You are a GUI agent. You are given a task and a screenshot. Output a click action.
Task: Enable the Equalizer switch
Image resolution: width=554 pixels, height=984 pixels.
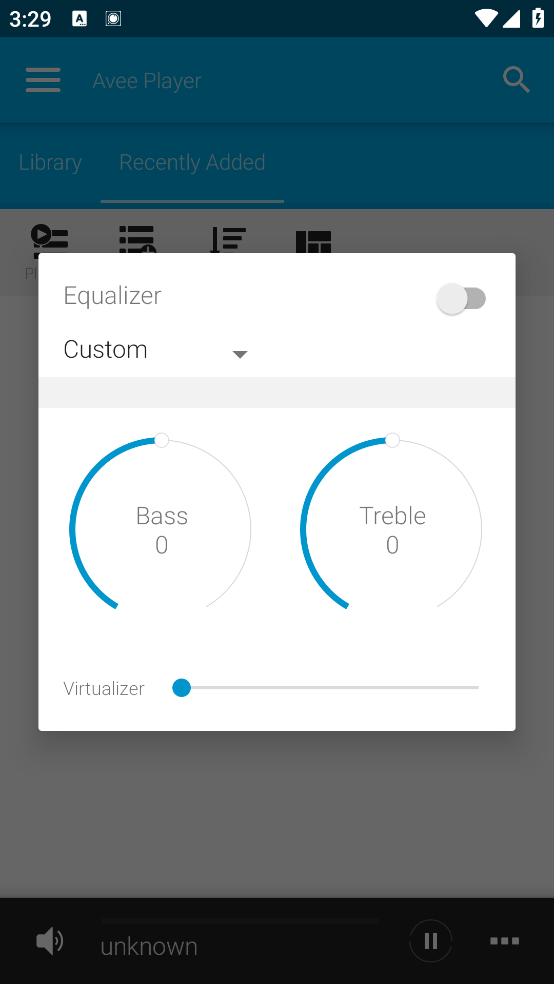click(461, 299)
